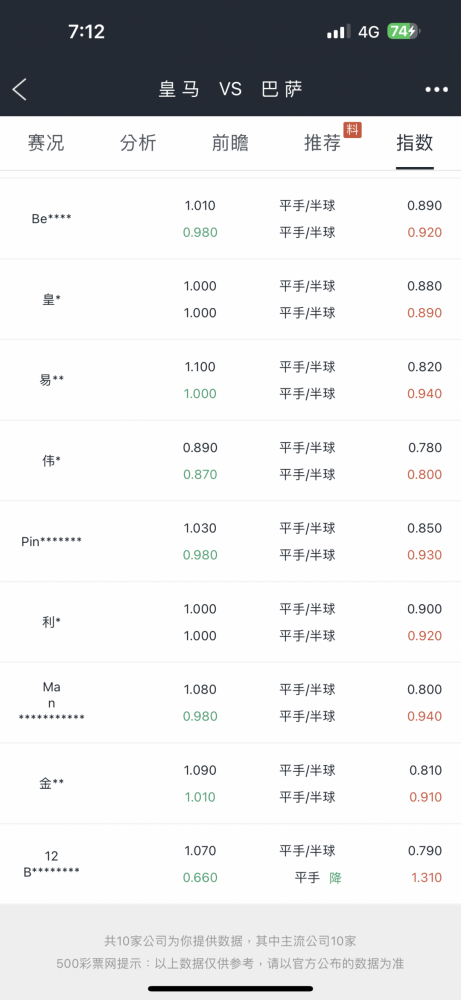
Task: Tap the cellular signal bars icon
Action: [x=339, y=31]
